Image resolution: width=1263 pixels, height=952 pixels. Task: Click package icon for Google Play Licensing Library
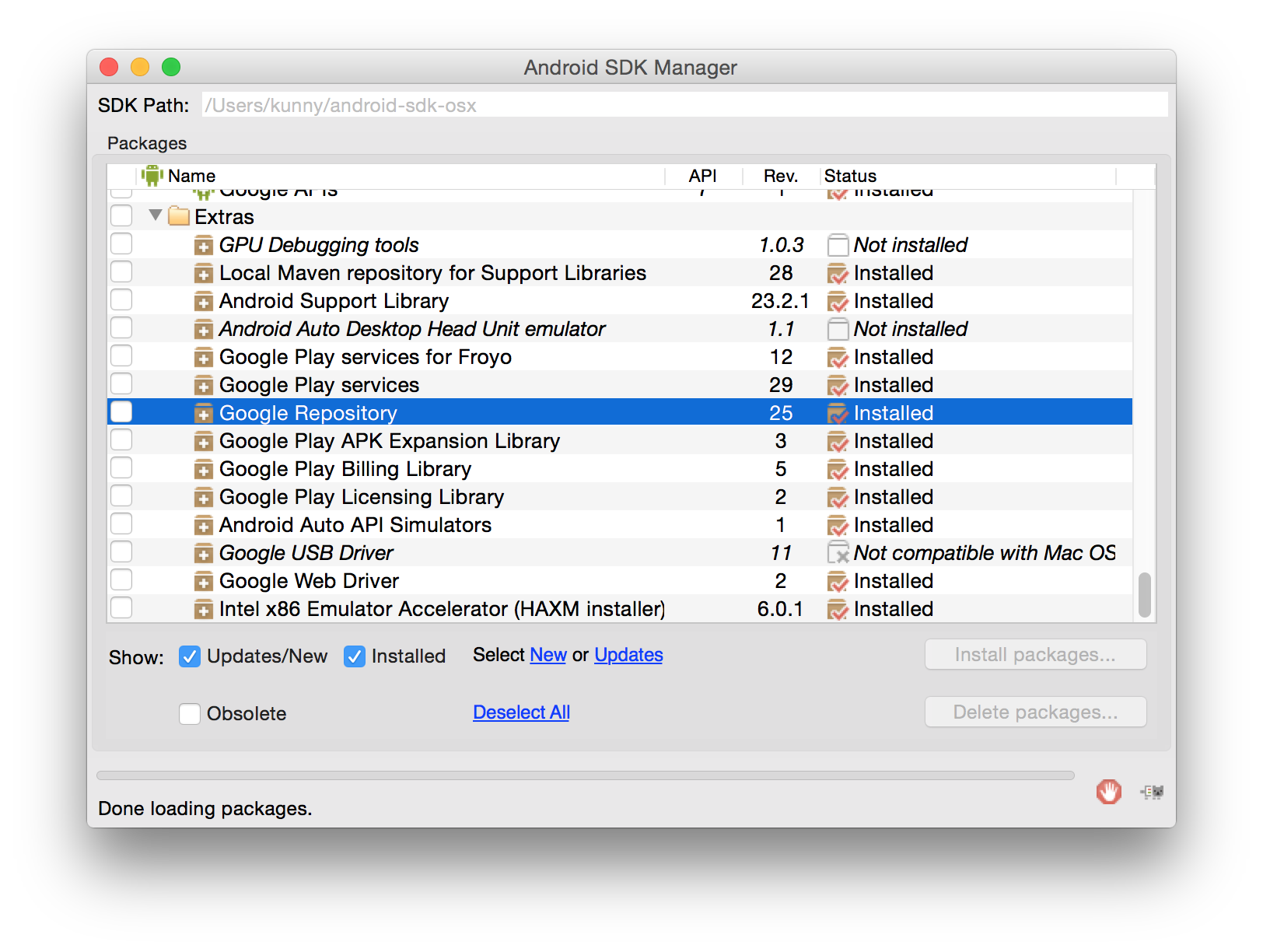(x=203, y=498)
